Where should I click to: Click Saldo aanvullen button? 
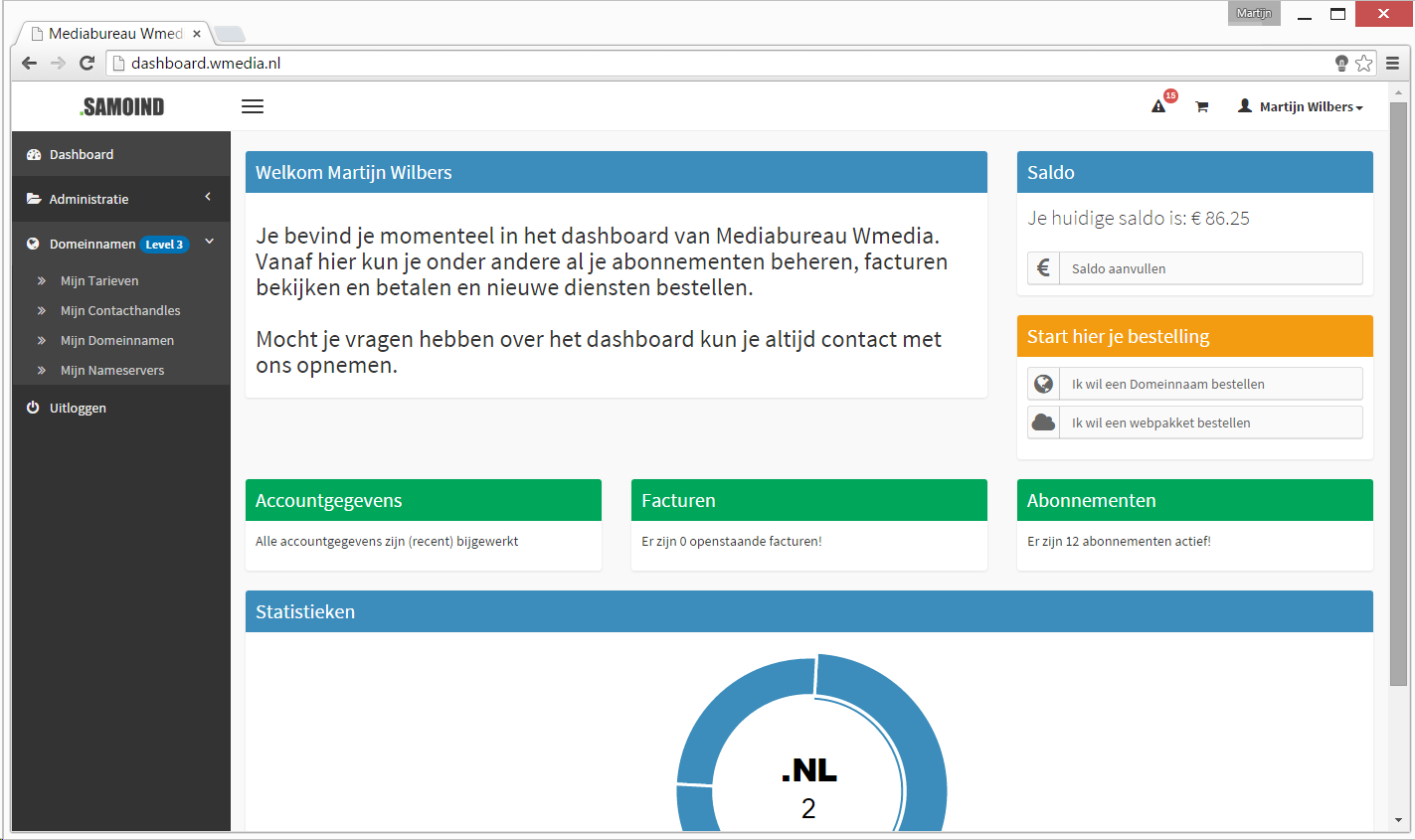click(1195, 268)
